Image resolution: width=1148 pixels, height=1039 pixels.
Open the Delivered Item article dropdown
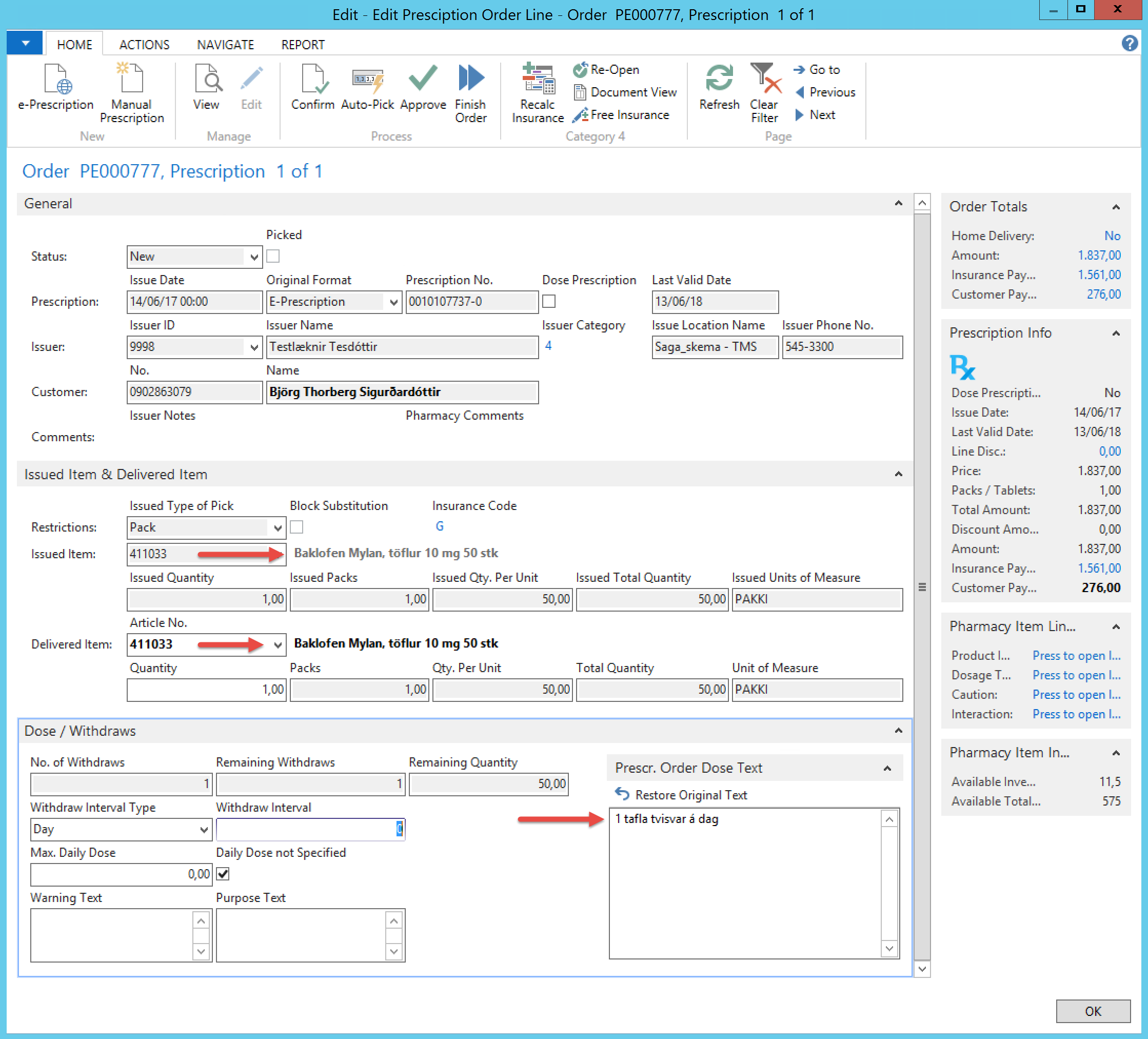point(278,645)
